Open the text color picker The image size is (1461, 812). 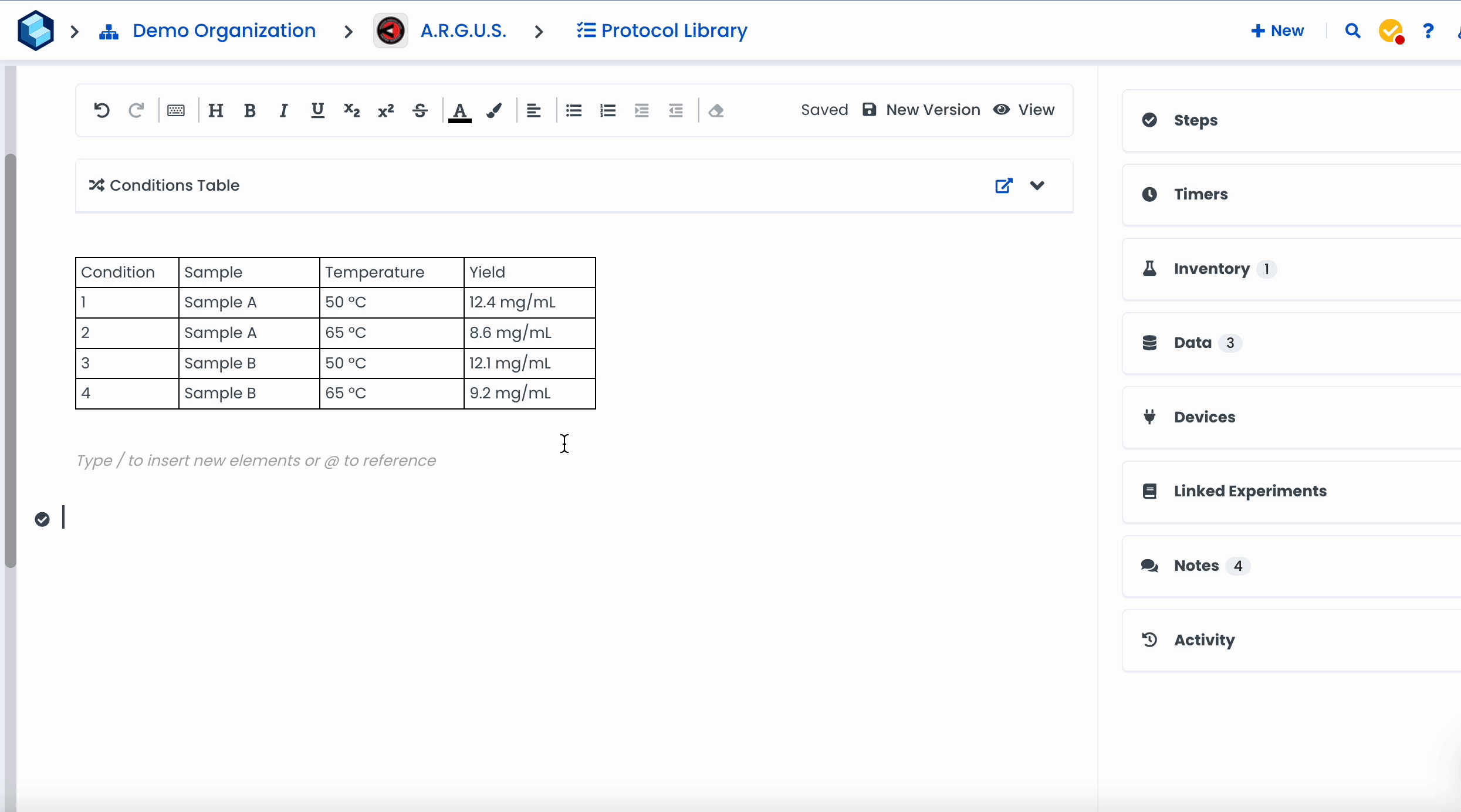(459, 110)
